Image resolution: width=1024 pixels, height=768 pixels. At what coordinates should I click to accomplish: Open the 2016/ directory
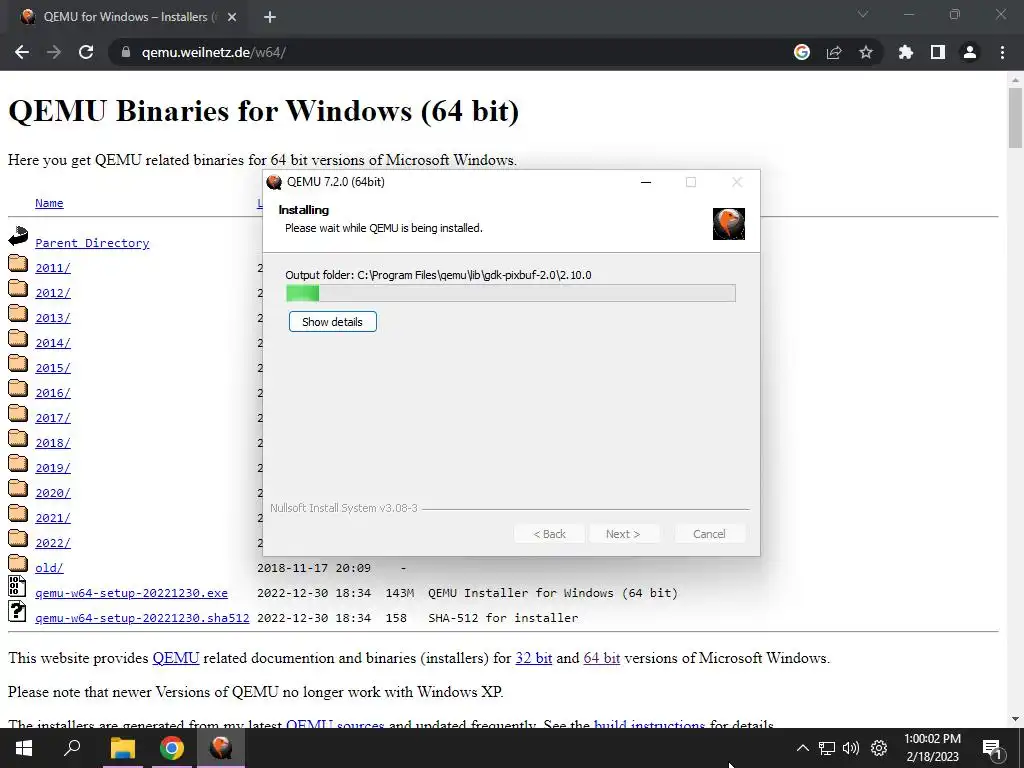pos(53,393)
